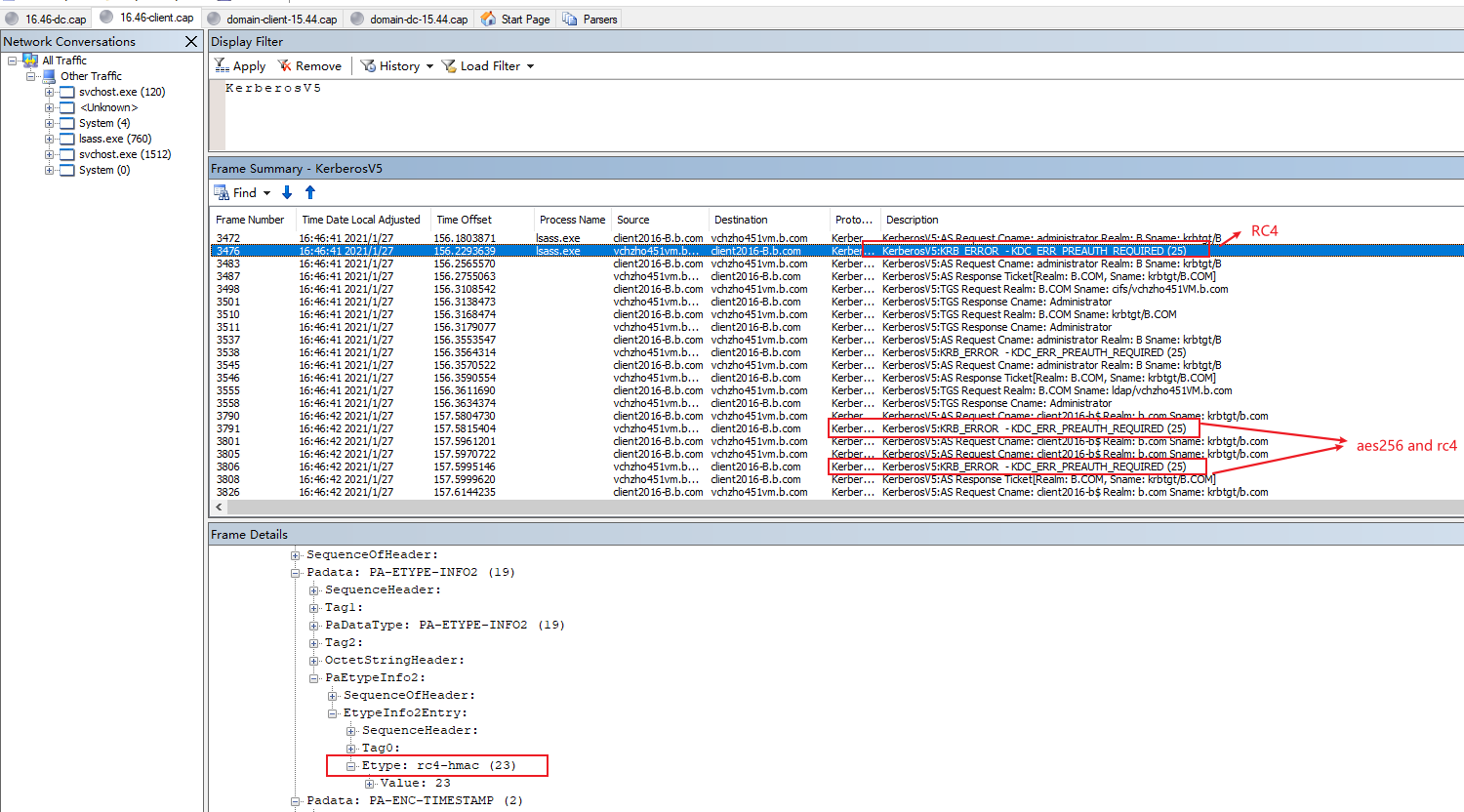Sort by the Frame Number column
The image size is (1464, 812).
pyautogui.click(x=250, y=220)
